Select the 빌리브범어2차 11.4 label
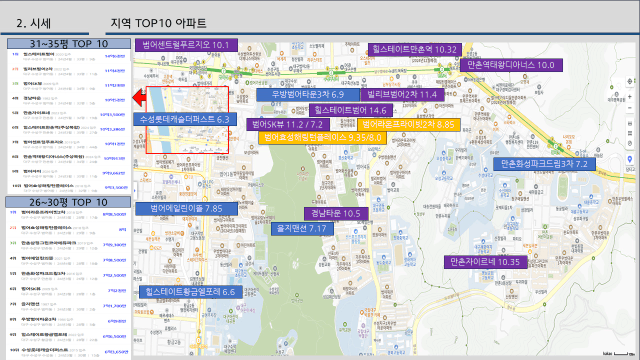Image resolution: width=640 pixels, height=360 pixels. 402,95
